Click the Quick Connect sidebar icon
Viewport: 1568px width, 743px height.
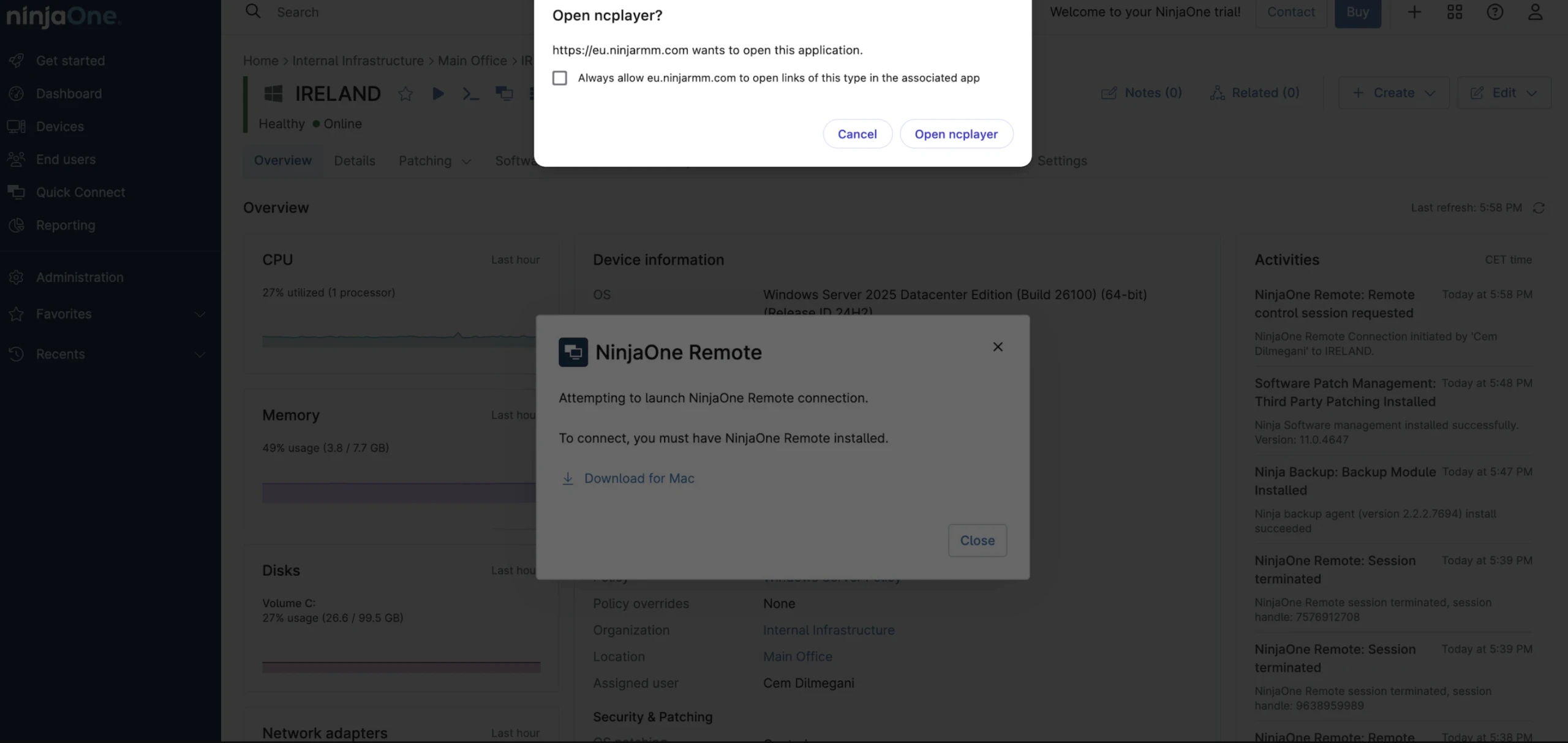click(17, 192)
